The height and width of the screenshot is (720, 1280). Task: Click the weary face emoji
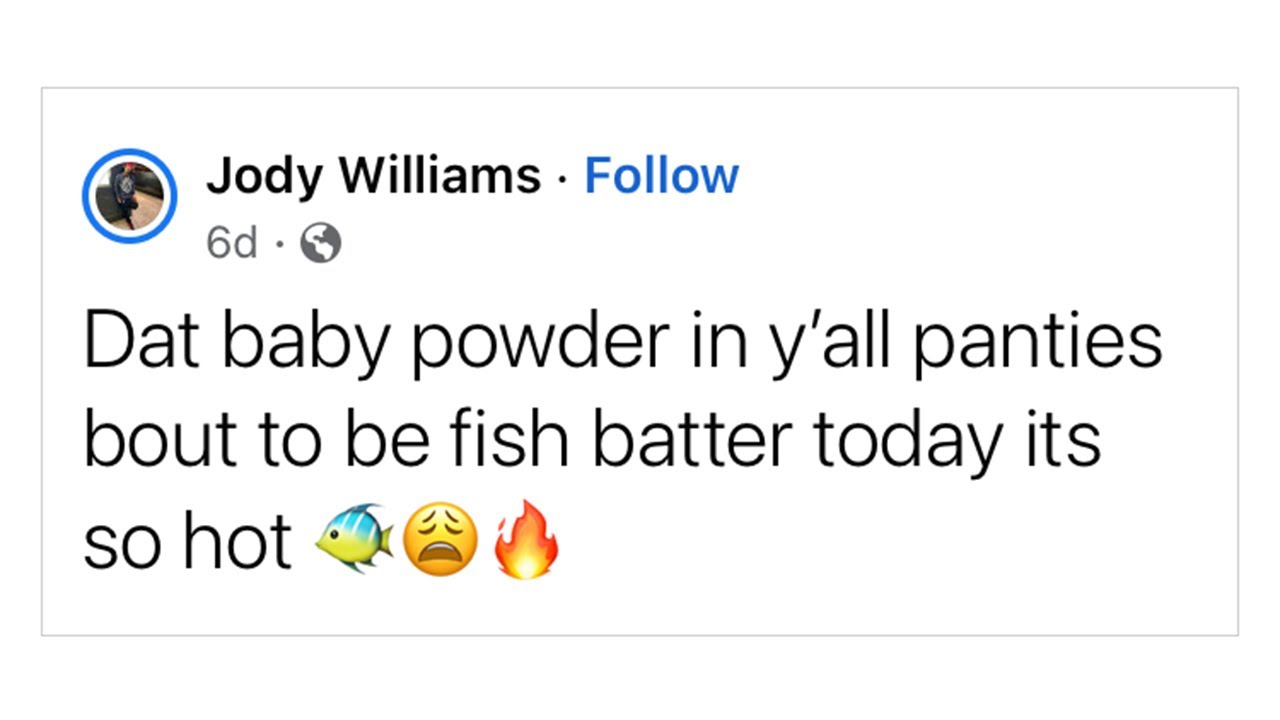440,541
